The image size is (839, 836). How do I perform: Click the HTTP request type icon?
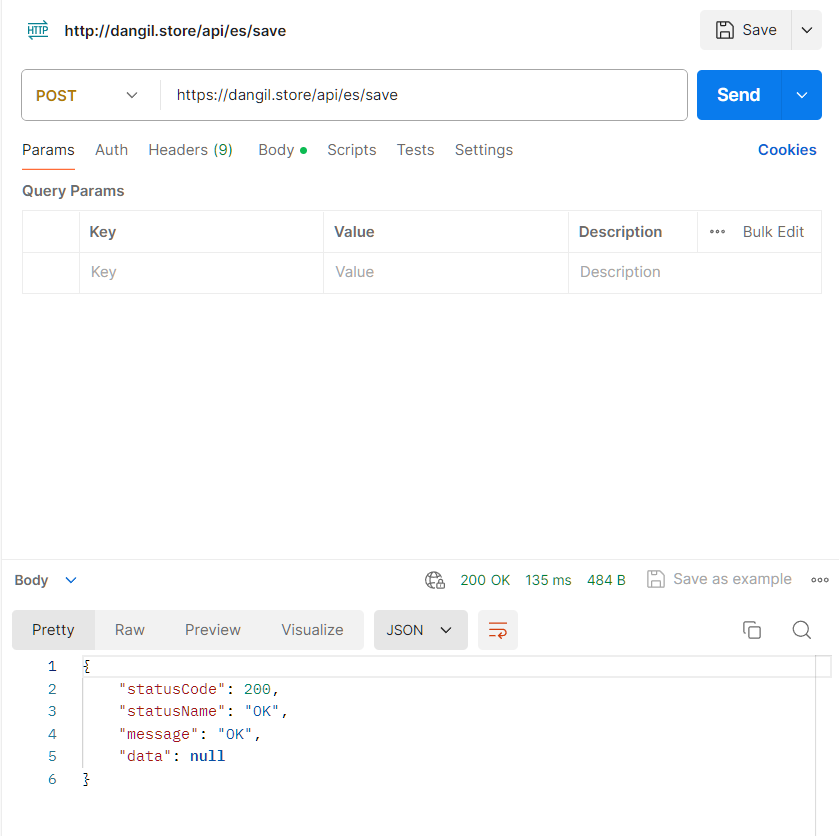(37, 30)
